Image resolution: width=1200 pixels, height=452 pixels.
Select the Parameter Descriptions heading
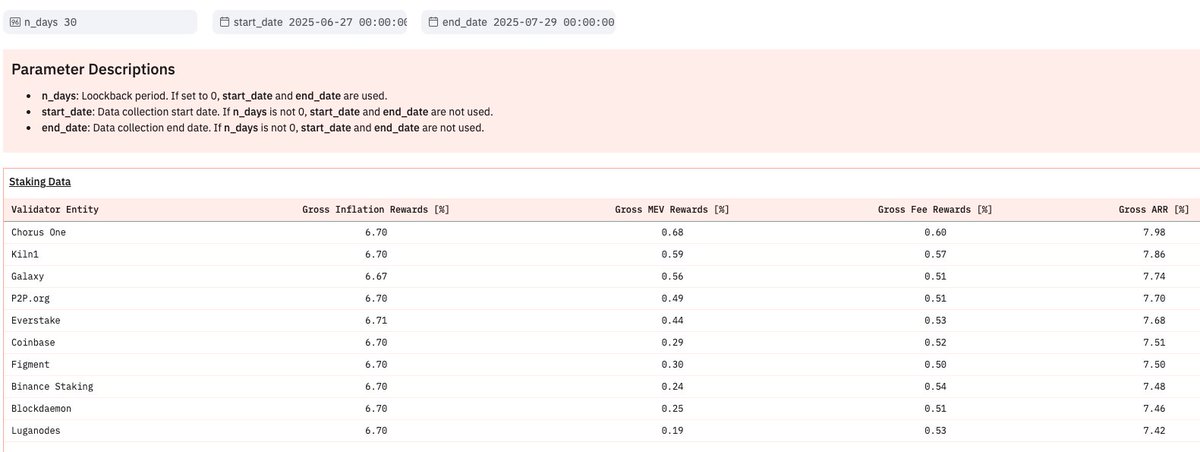tap(93, 69)
